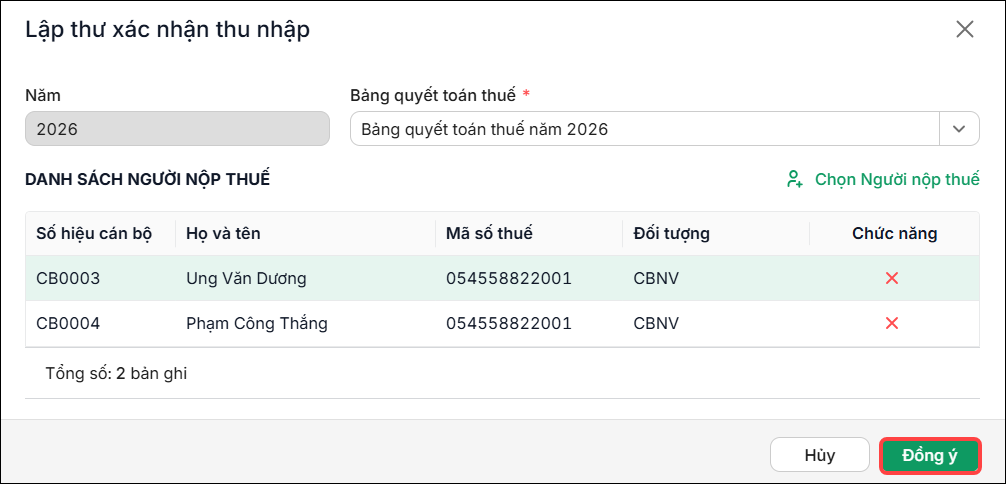Delete Phạm Công Thắng row with red X
This screenshot has width=1006, height=484.
tap(891, 323)
